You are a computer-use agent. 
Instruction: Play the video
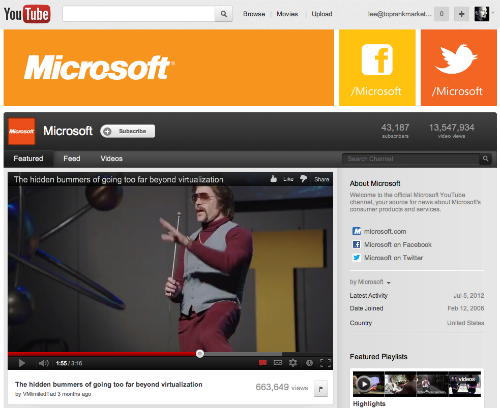click(x=22, y=363)
